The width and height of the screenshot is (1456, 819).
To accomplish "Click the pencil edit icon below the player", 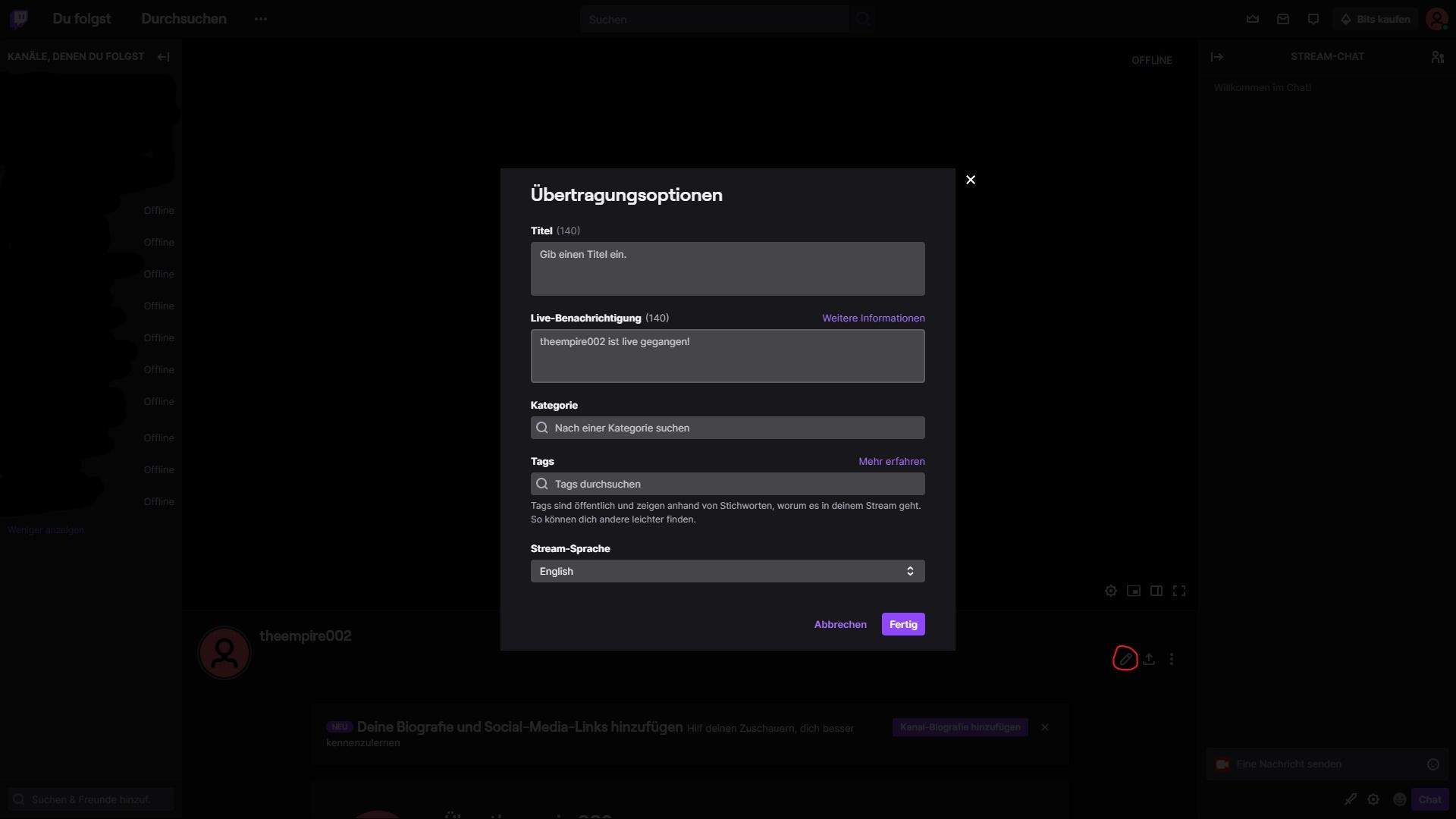I will [x=1125, y=659].
